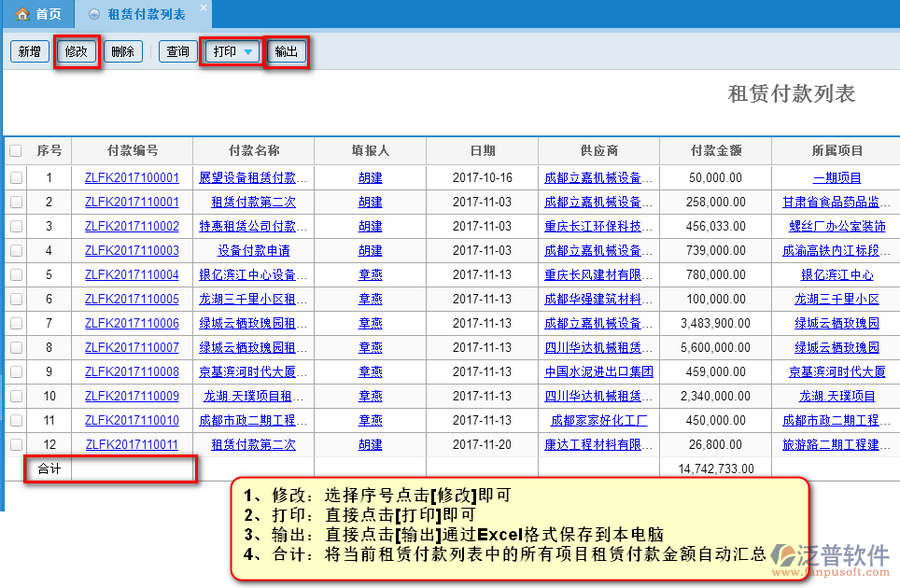Open the 打印 dropdown arrow
This screenshot has height=588, width=900.
coord(248,51)
